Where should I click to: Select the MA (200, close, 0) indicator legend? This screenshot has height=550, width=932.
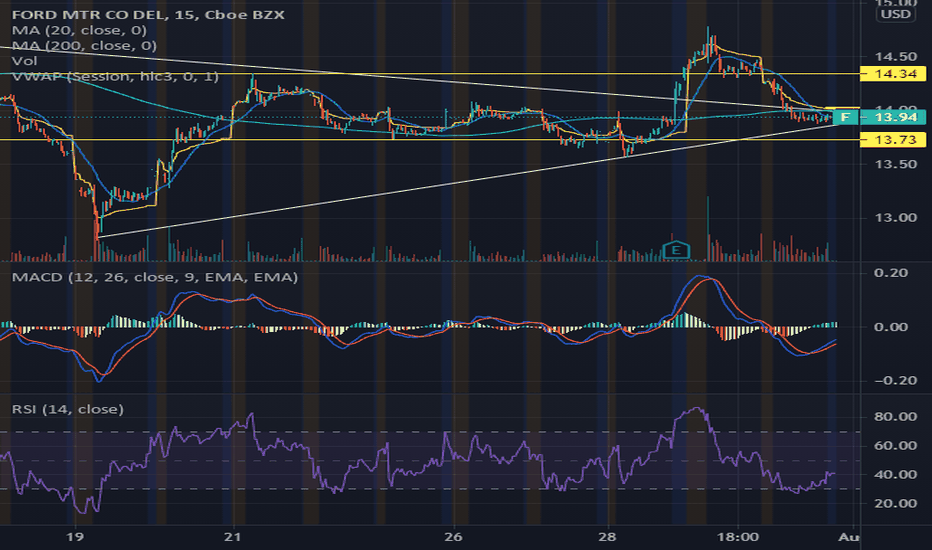point(84,45)
